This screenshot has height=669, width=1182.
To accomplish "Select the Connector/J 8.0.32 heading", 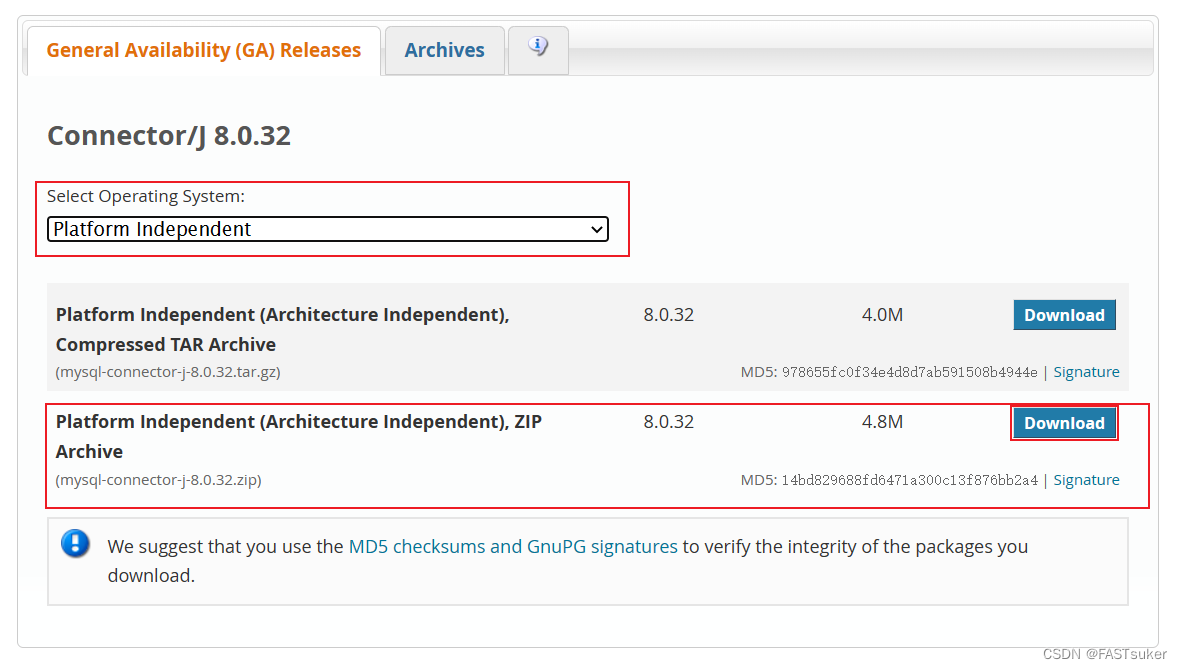I will (x=169, y=136).
